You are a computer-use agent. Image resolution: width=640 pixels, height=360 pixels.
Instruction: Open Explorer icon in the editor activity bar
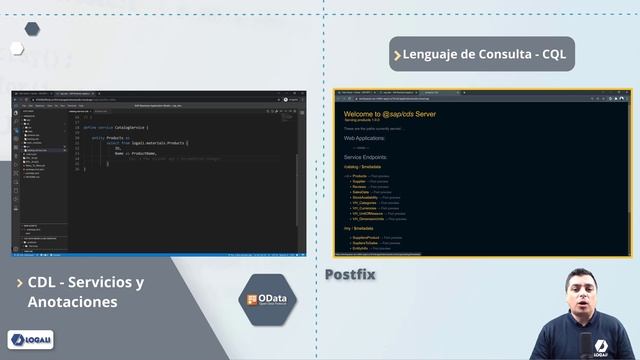[16, 113]
